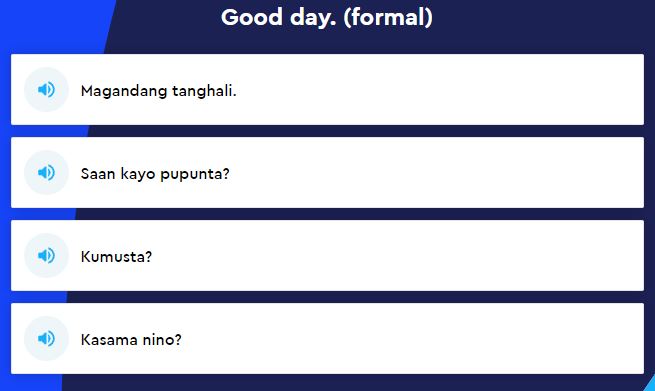Play audio for Magandang tanghali

click(x=46, y=89)
